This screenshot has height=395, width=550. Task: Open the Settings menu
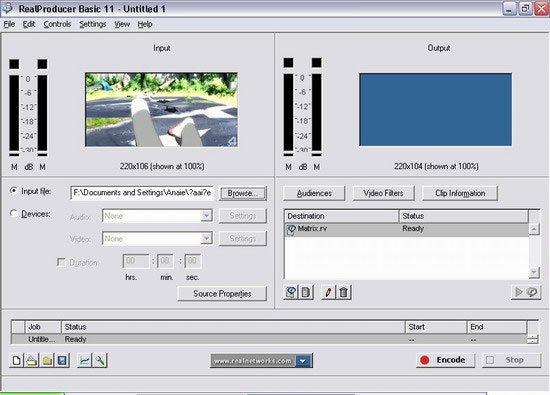pos(93,24)
